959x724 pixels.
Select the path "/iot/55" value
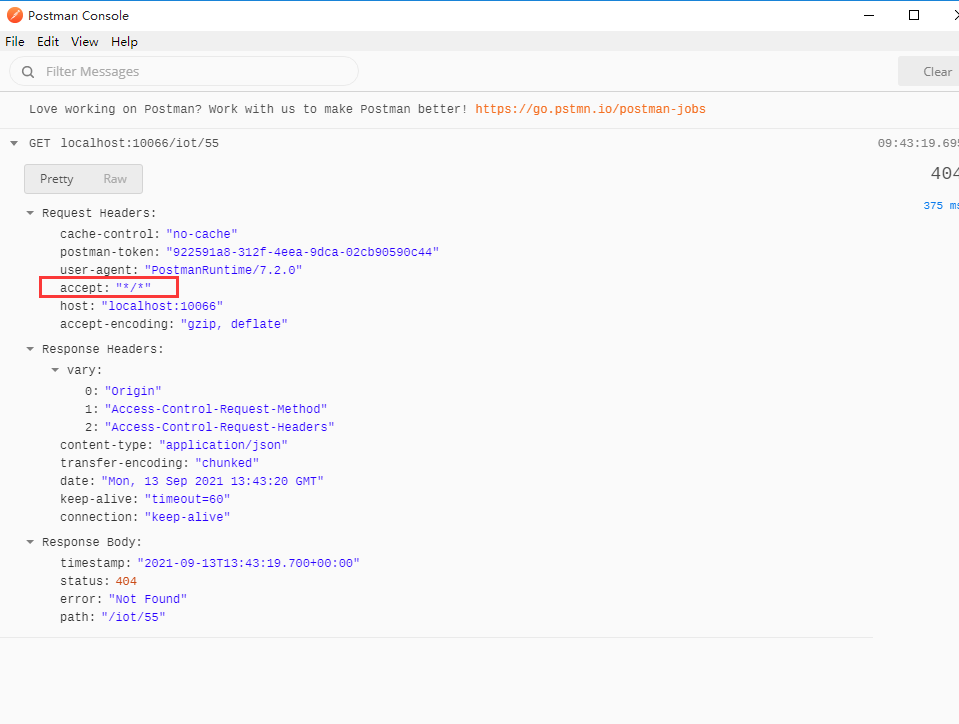tap(133, 617)
